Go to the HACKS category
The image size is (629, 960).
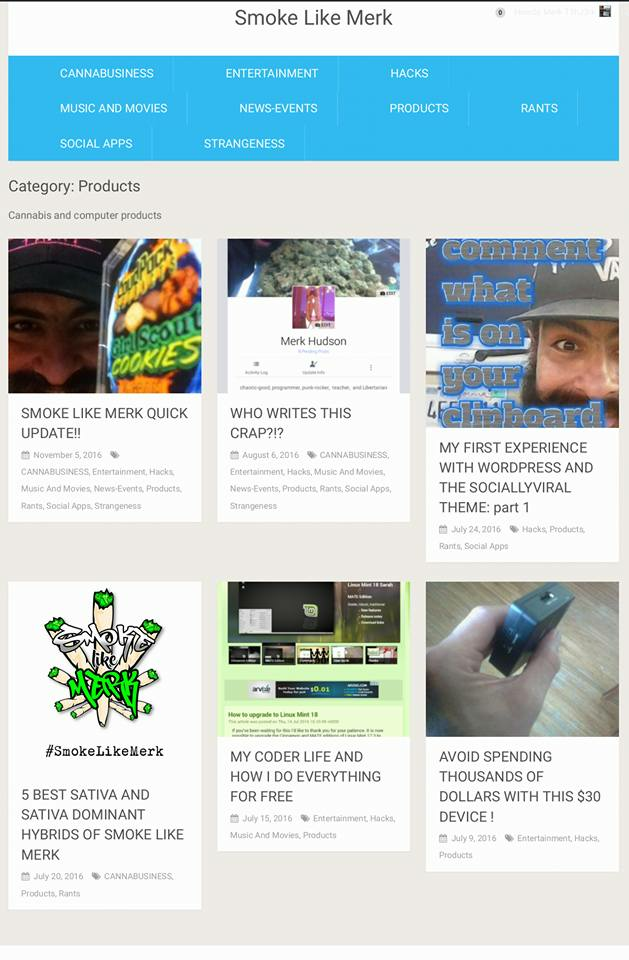[x=409, y=73]
